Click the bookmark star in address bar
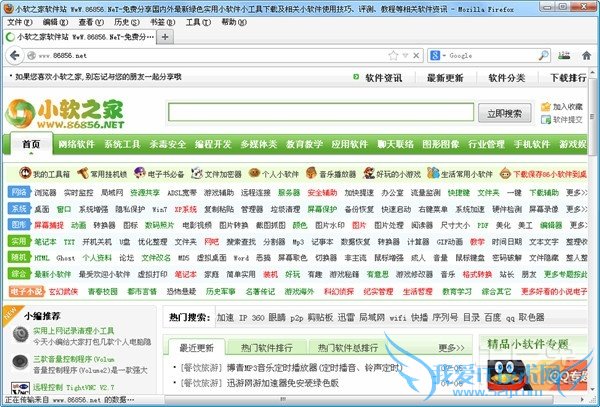 [393, 56]
